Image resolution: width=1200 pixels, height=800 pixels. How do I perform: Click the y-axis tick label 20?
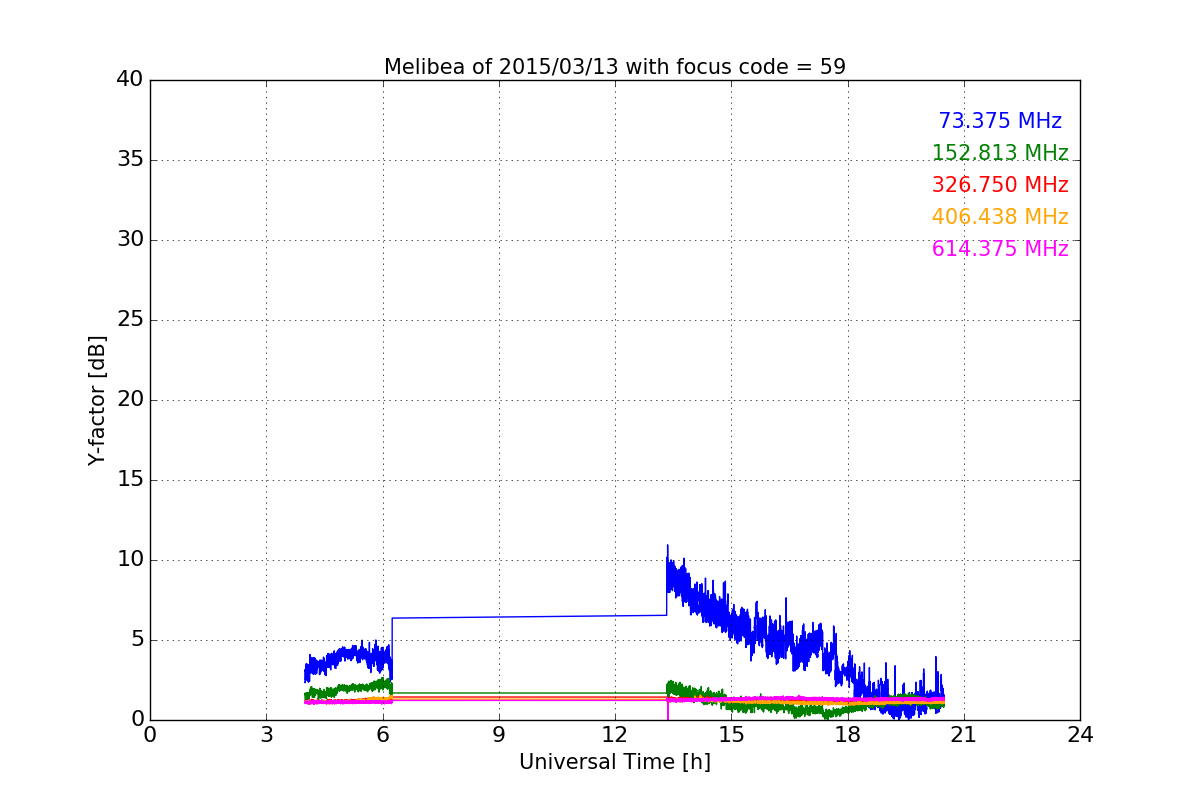tap(129, 400)
